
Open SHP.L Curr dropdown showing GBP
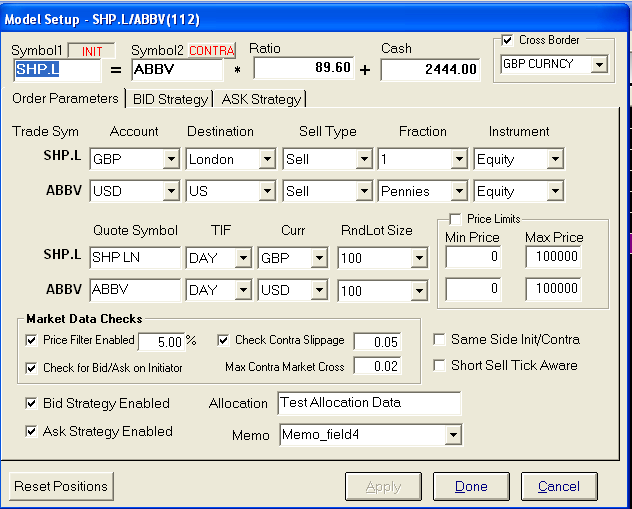click(319, 258)
